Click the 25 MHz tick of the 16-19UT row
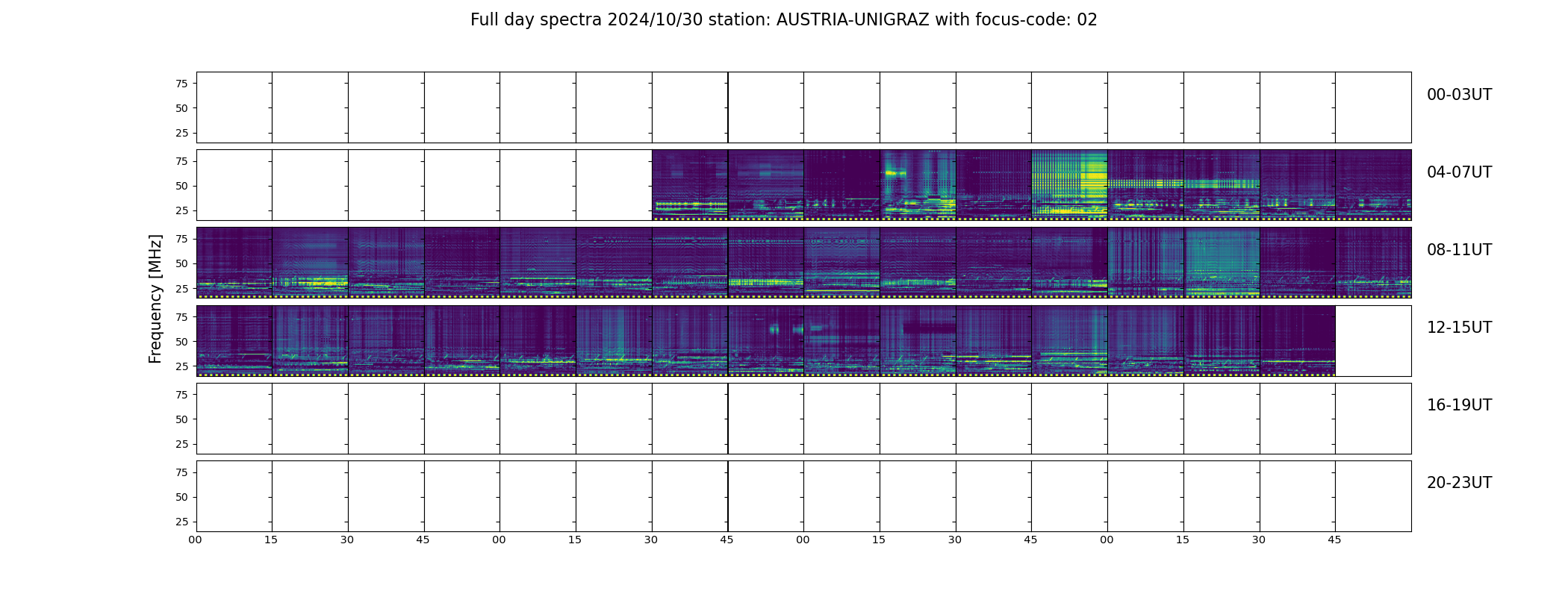Screen dimensions: 1568x597 point(181,444)
